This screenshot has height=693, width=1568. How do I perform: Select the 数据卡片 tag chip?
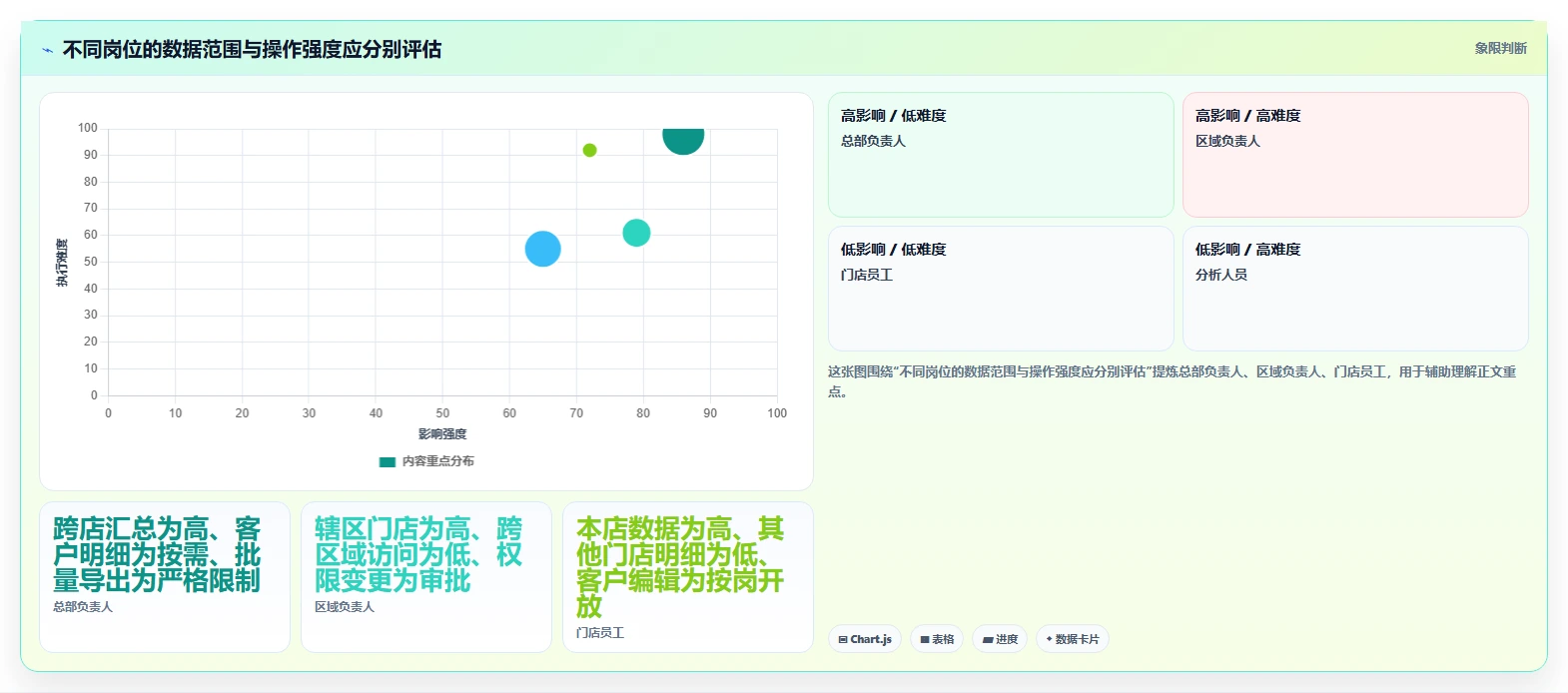[x=1073, y=639]
